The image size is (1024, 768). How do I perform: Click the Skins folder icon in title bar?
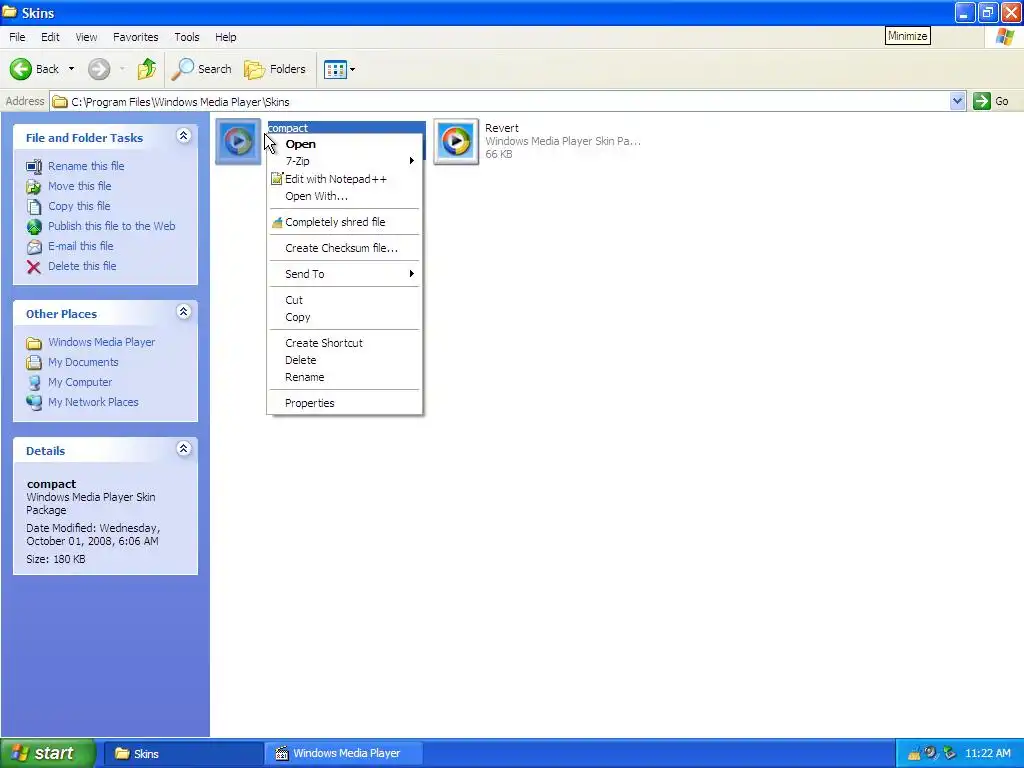pyautogui.click(x=9, y=12)
